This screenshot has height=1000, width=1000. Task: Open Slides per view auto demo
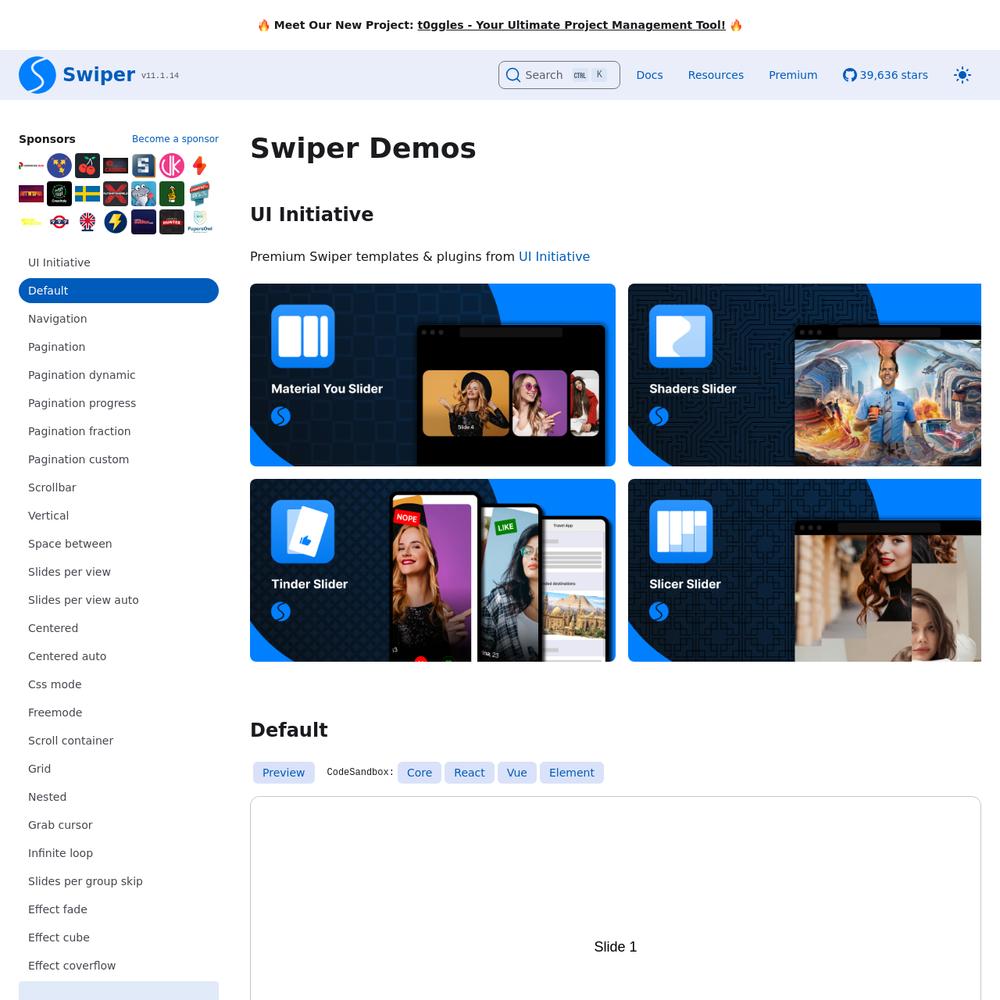[x=119, y=599]
